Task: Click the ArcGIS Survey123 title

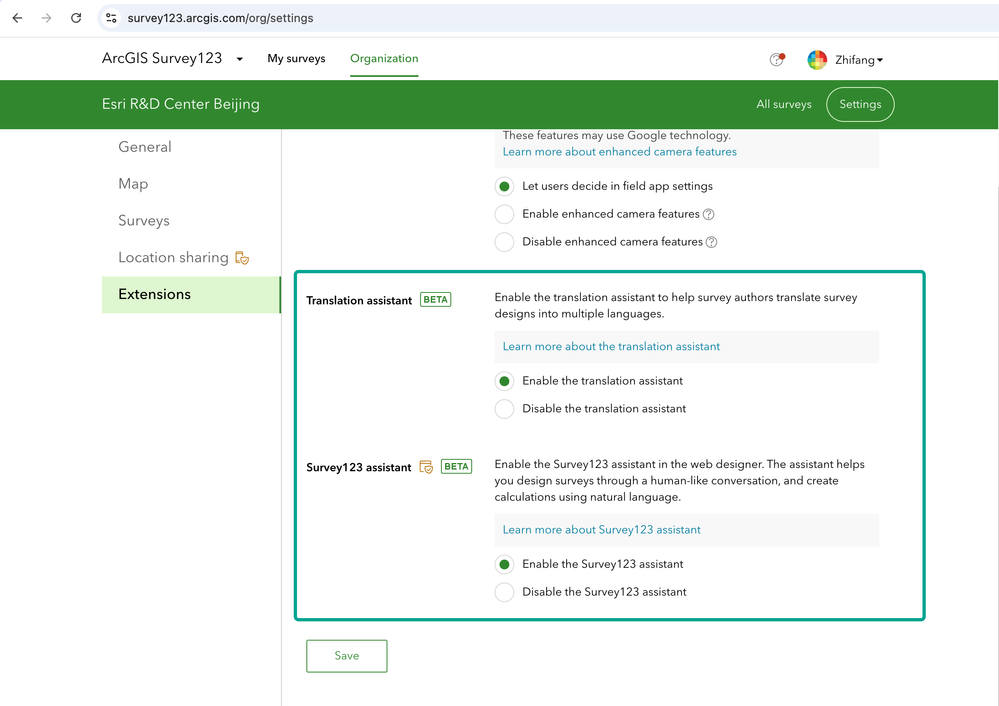Action: coord(162,58)
